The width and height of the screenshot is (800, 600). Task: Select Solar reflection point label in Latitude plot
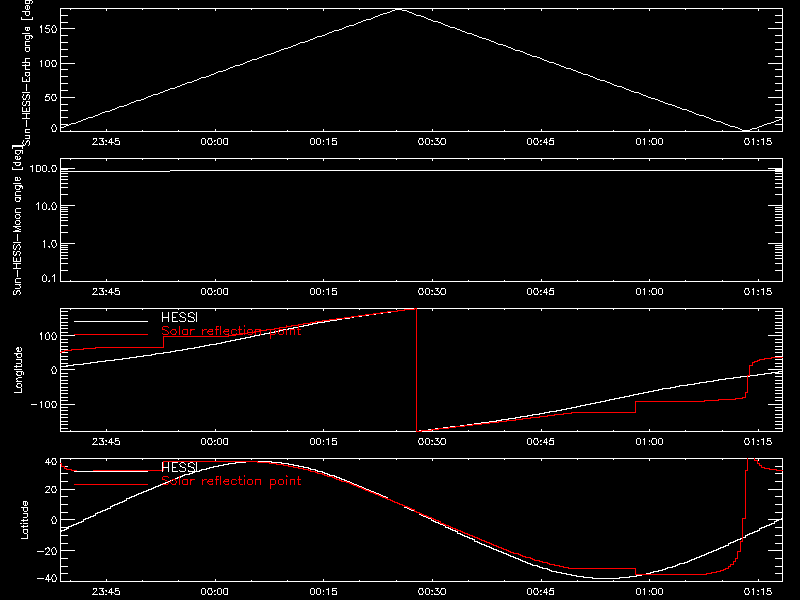click(x=231, y=481)
